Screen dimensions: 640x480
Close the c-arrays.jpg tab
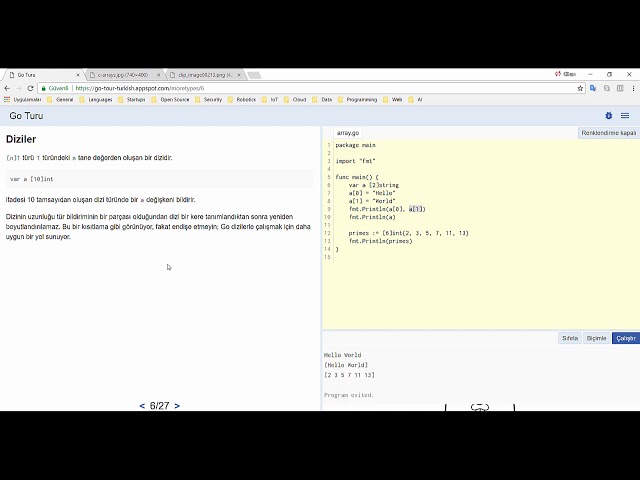point(159,75)
